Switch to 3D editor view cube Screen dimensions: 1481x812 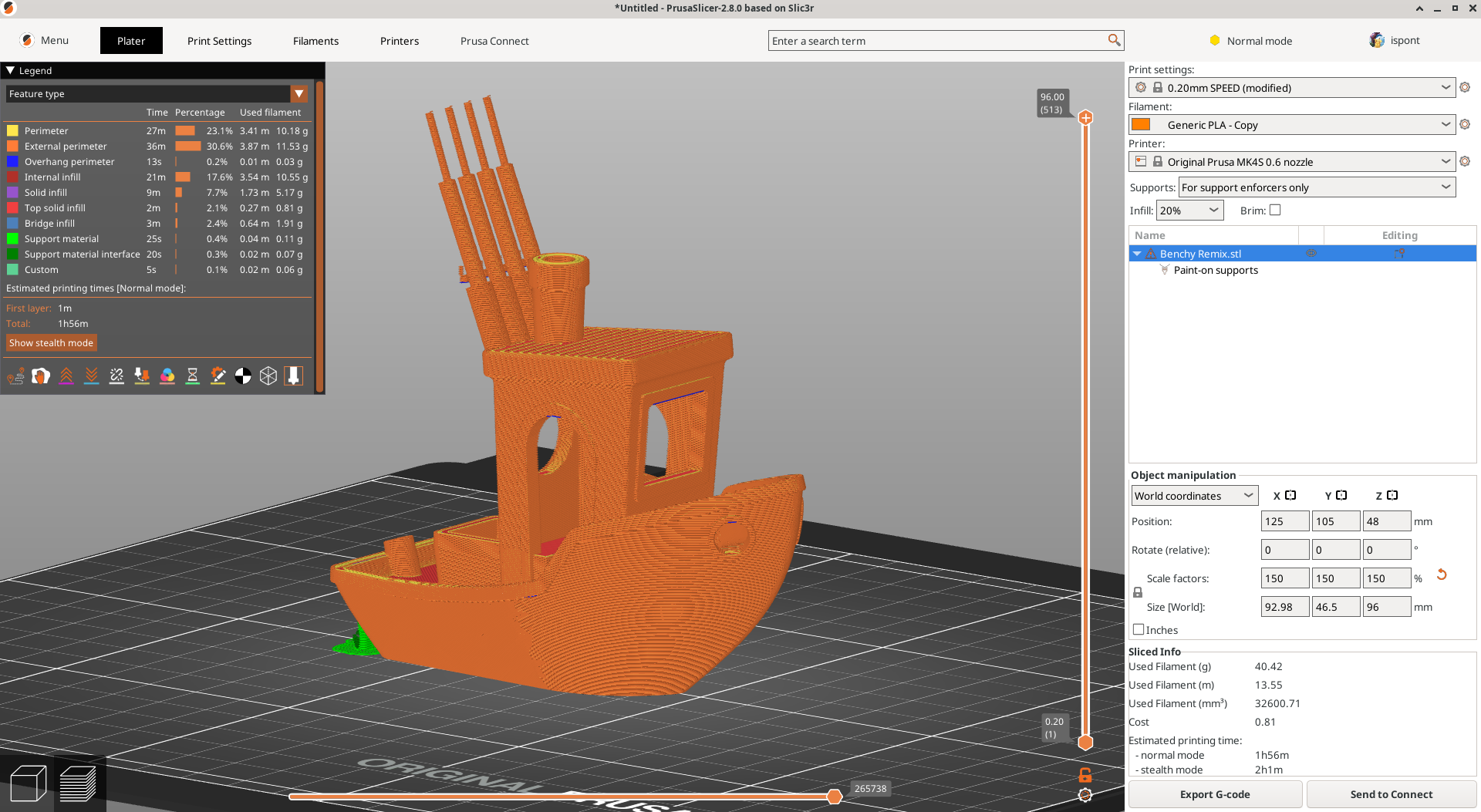tap(29, 783)
